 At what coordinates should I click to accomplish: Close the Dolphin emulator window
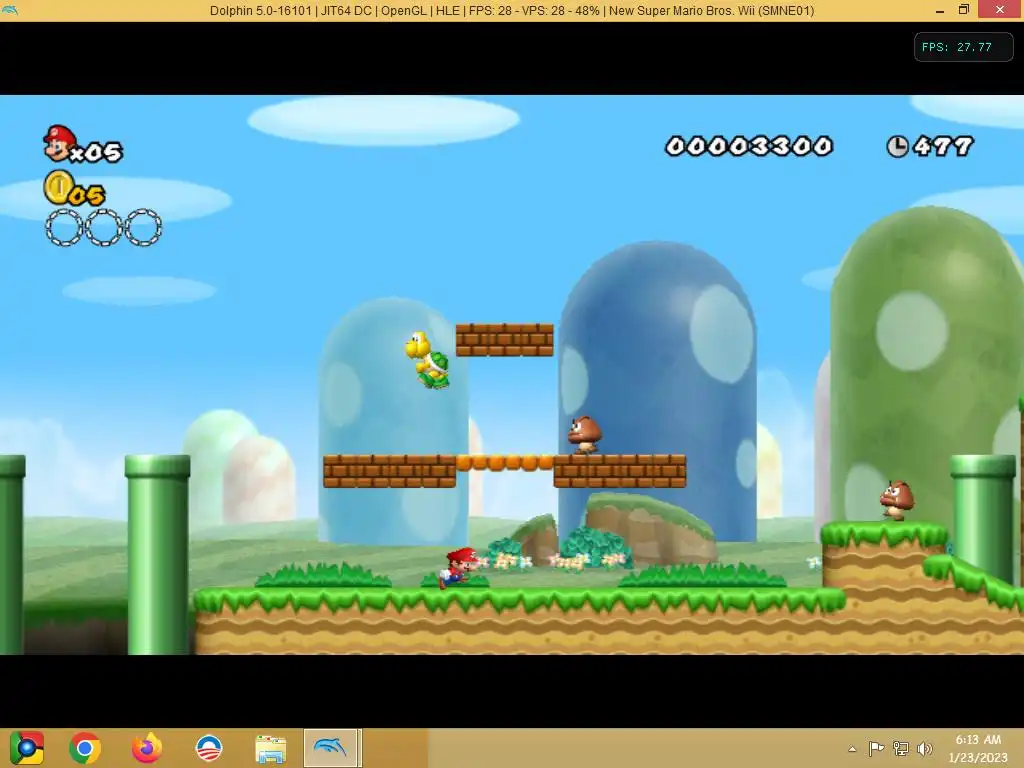tap(1000, 10)
